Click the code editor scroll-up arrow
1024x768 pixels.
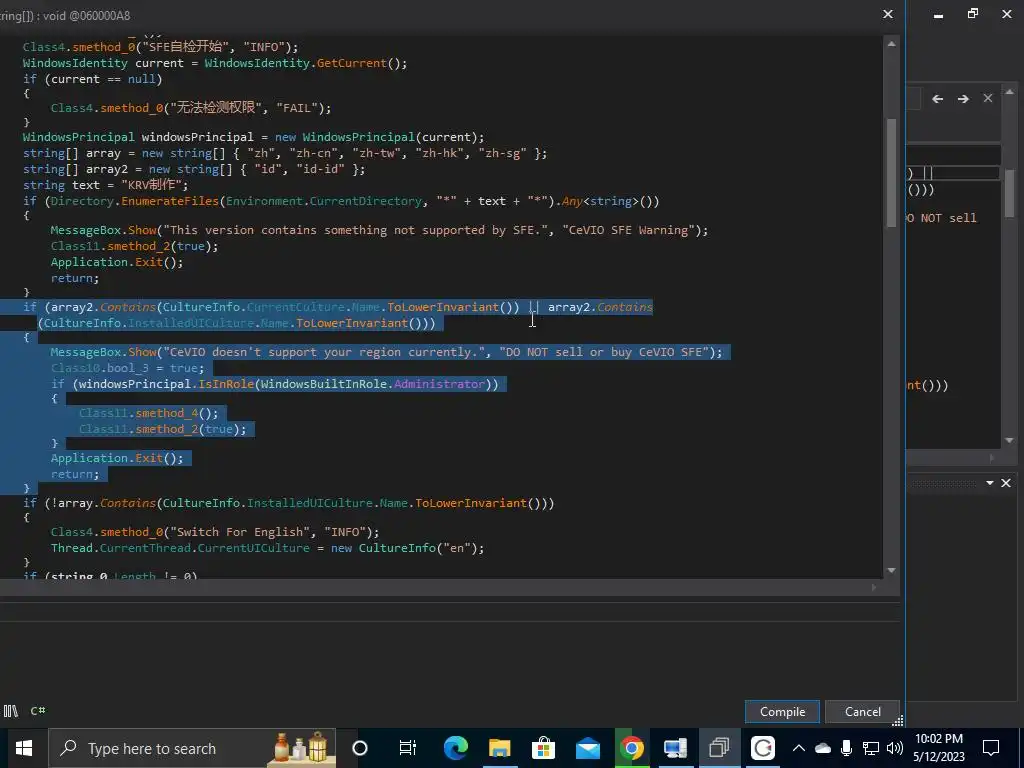[891, 43]
